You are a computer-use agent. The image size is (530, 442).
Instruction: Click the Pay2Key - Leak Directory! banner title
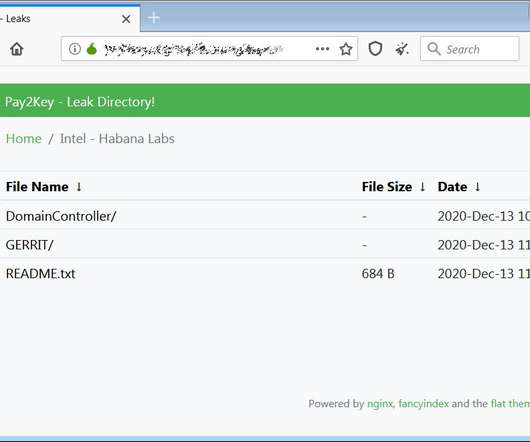coord(80,102)
